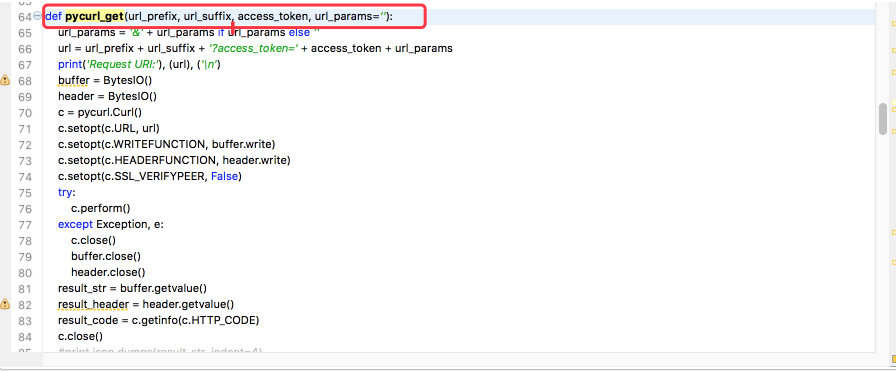Click c.close() on line 78
The image size is (896, 371).
(94, 241)
